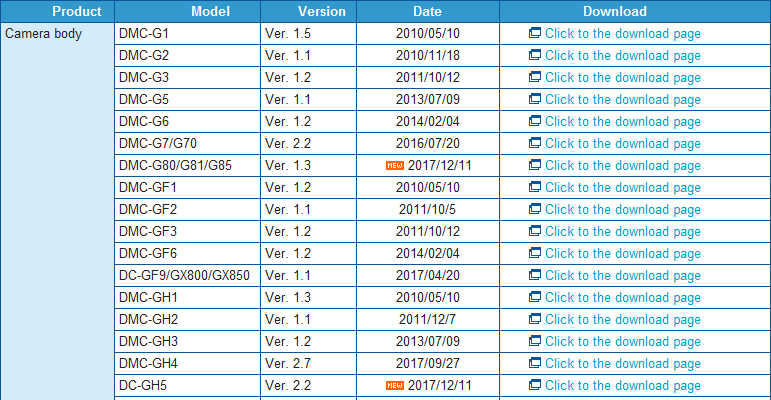Open DMC-G5 'Click to the download page' link
This screenshot has width=771, height=400.
coord(623,99)
